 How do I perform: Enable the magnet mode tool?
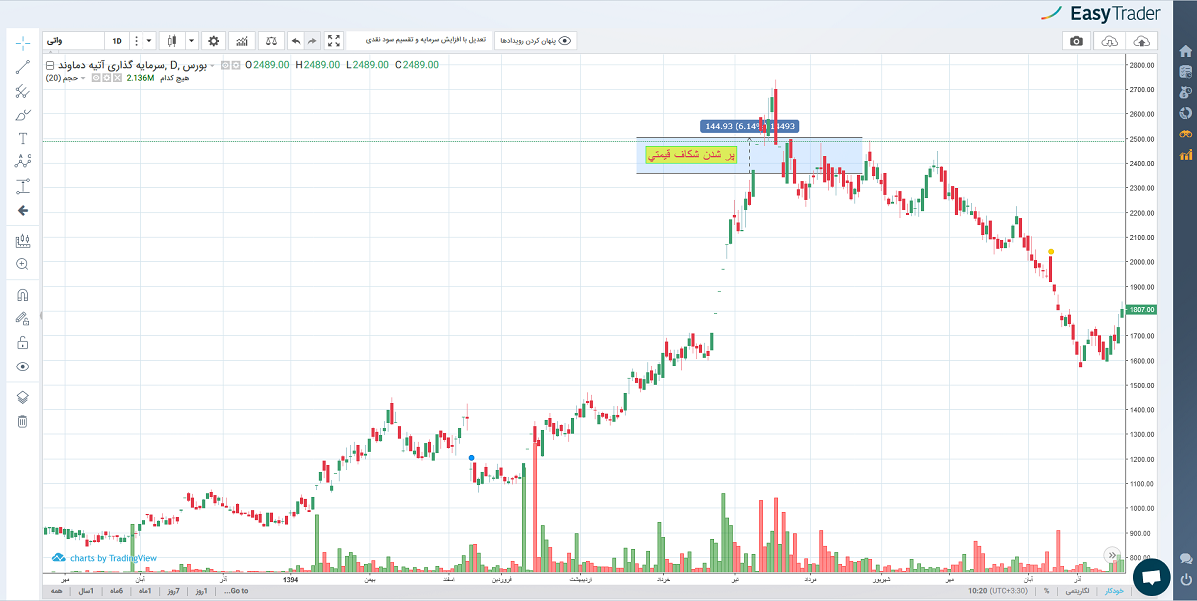(22, 295)
